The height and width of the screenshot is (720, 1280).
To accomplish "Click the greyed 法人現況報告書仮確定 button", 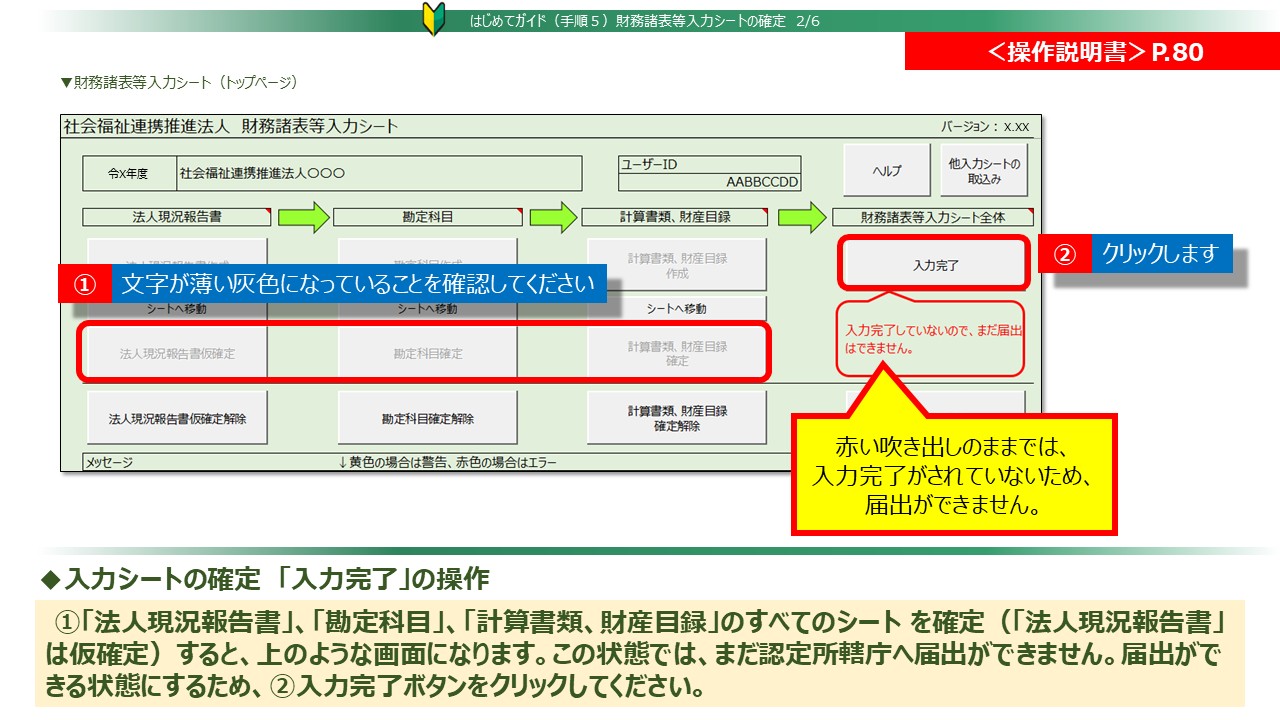I will (177, 353).
